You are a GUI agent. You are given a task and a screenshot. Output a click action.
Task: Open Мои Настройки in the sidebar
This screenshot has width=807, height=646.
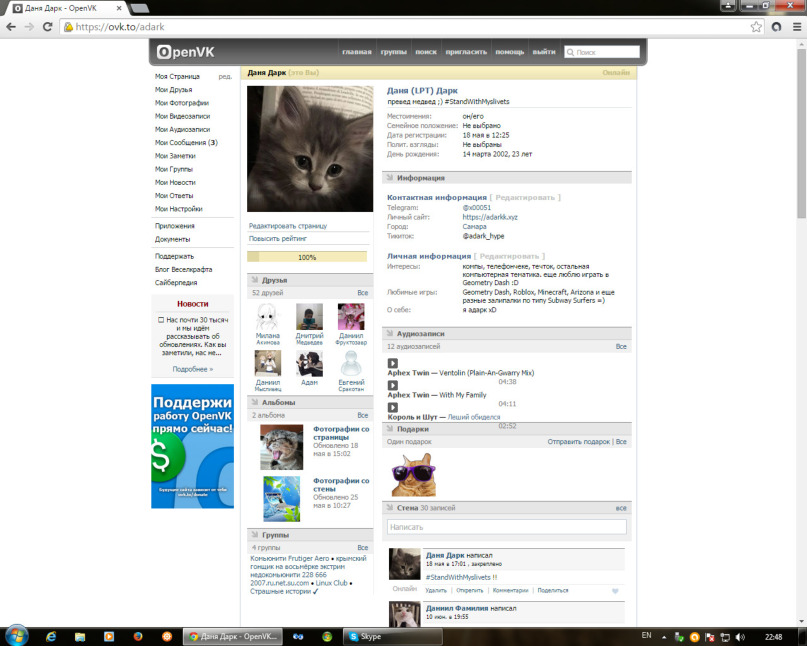(179, 209)
